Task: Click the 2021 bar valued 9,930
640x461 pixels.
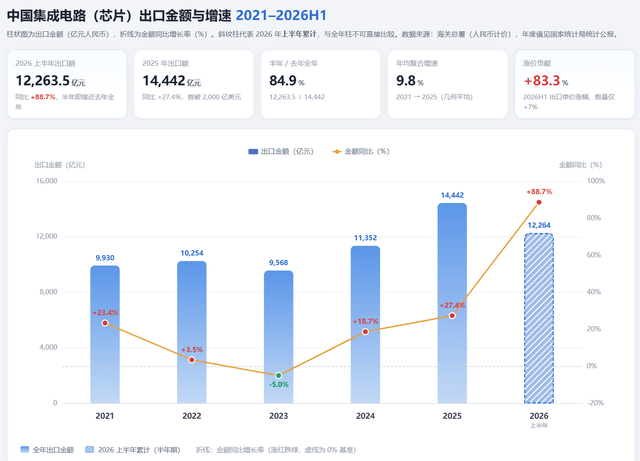Action: [105, 334]
